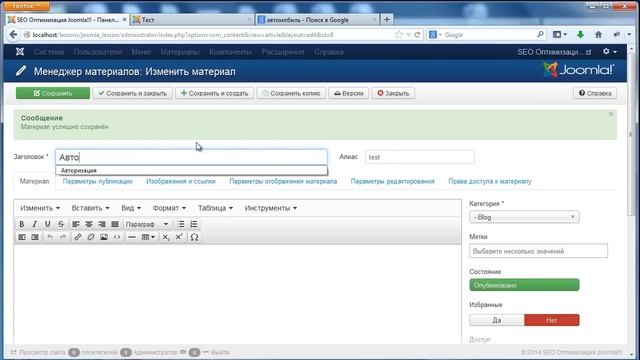Open the Изменить editor menu
640x360 pixels.
pyautogui.click(x=40, y=208)
